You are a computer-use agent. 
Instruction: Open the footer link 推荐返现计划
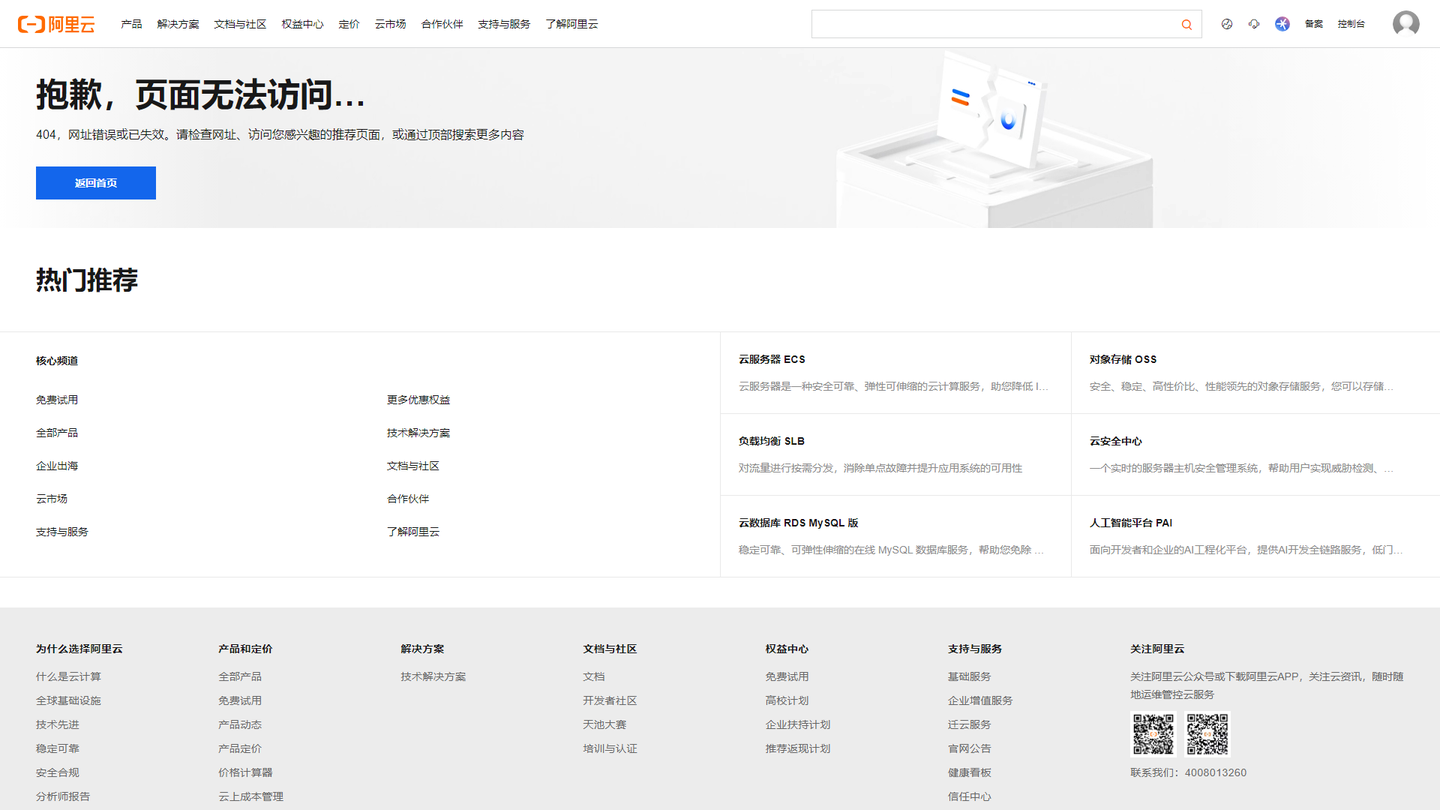point(798,749)
